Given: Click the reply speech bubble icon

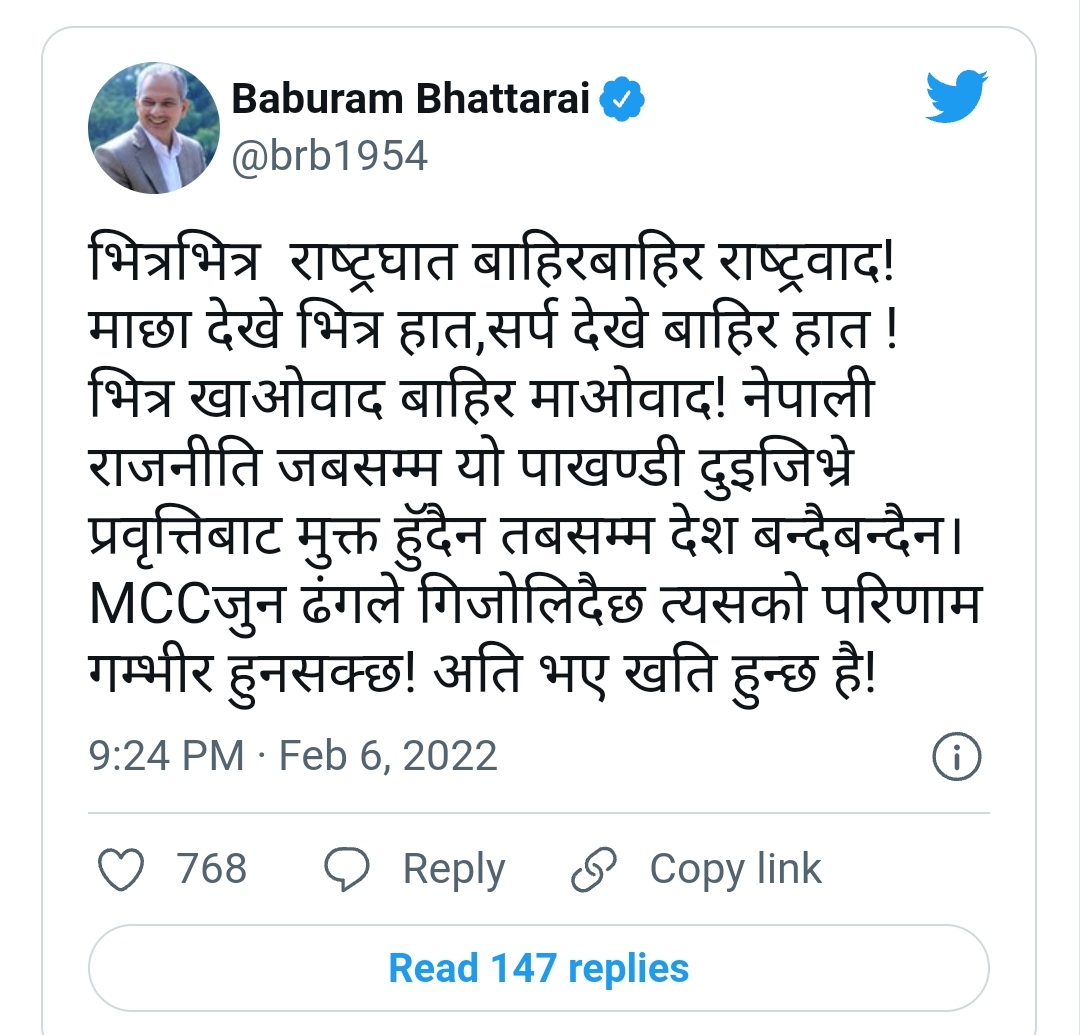Looking at the screenshot, I should (350, 869).
